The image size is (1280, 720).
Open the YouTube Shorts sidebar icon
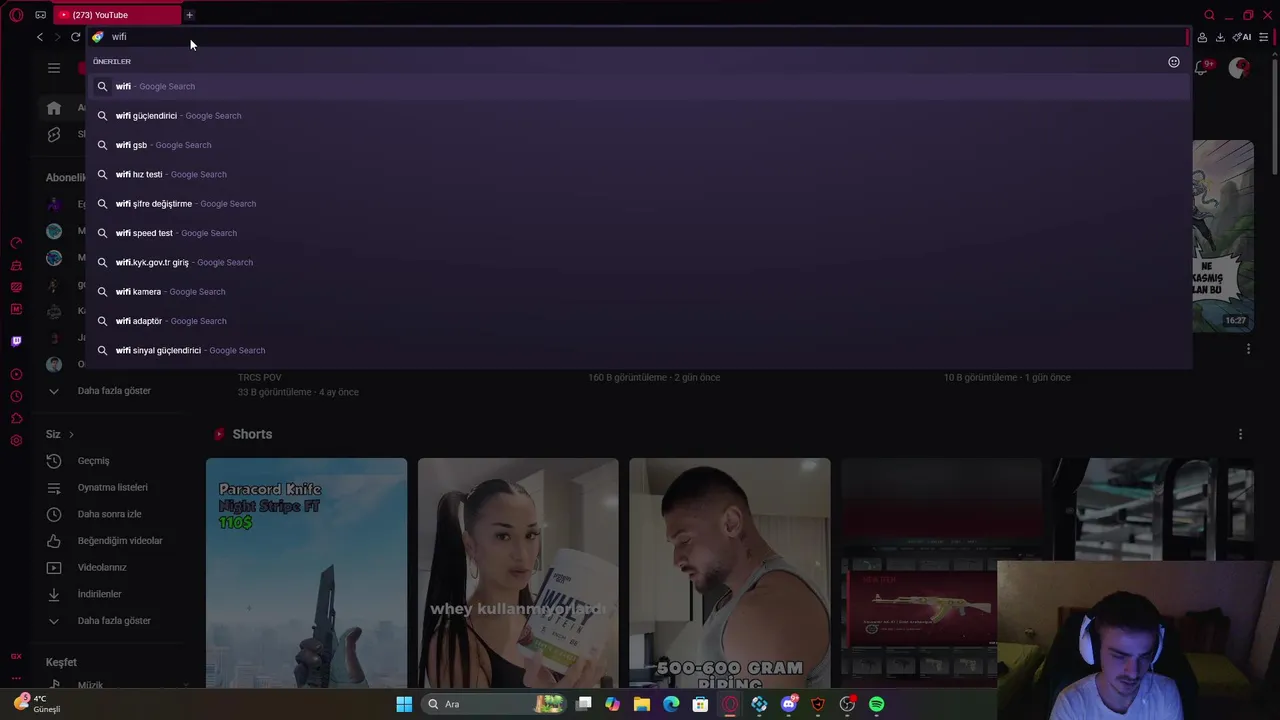54,134
